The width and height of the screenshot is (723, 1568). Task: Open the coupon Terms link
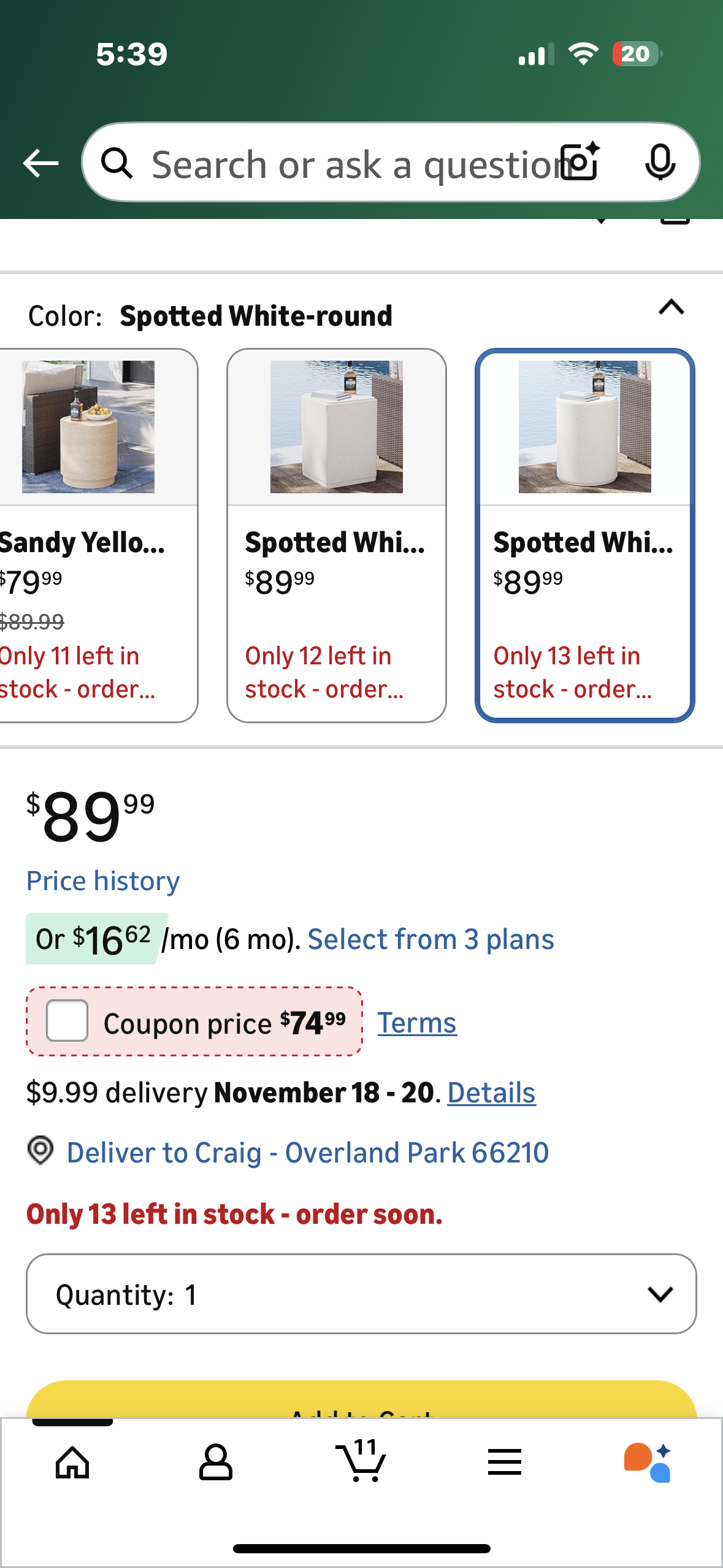click(417, 1023)
